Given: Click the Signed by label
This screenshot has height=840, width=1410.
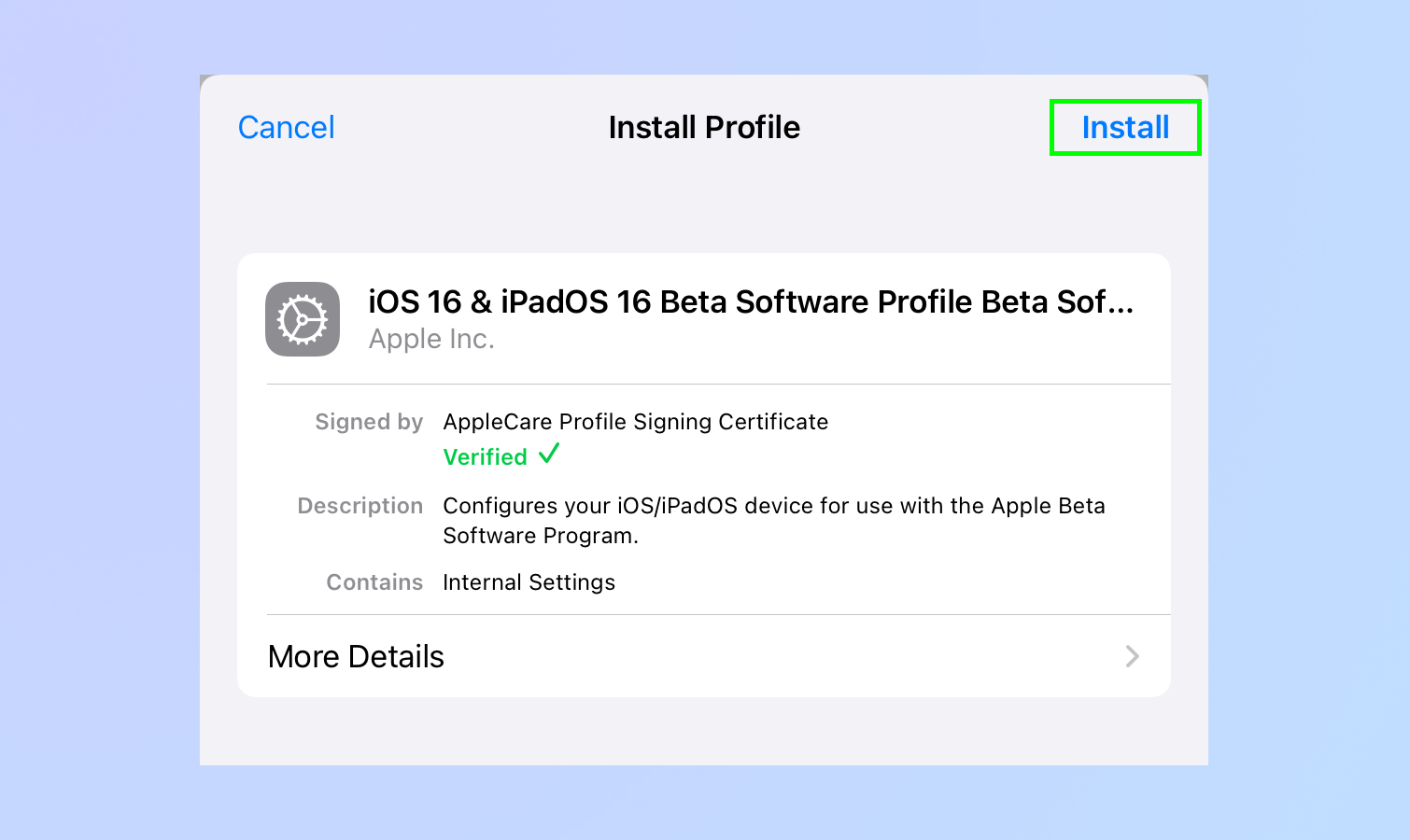Looking at the screenshot, I should pos(369,422).
